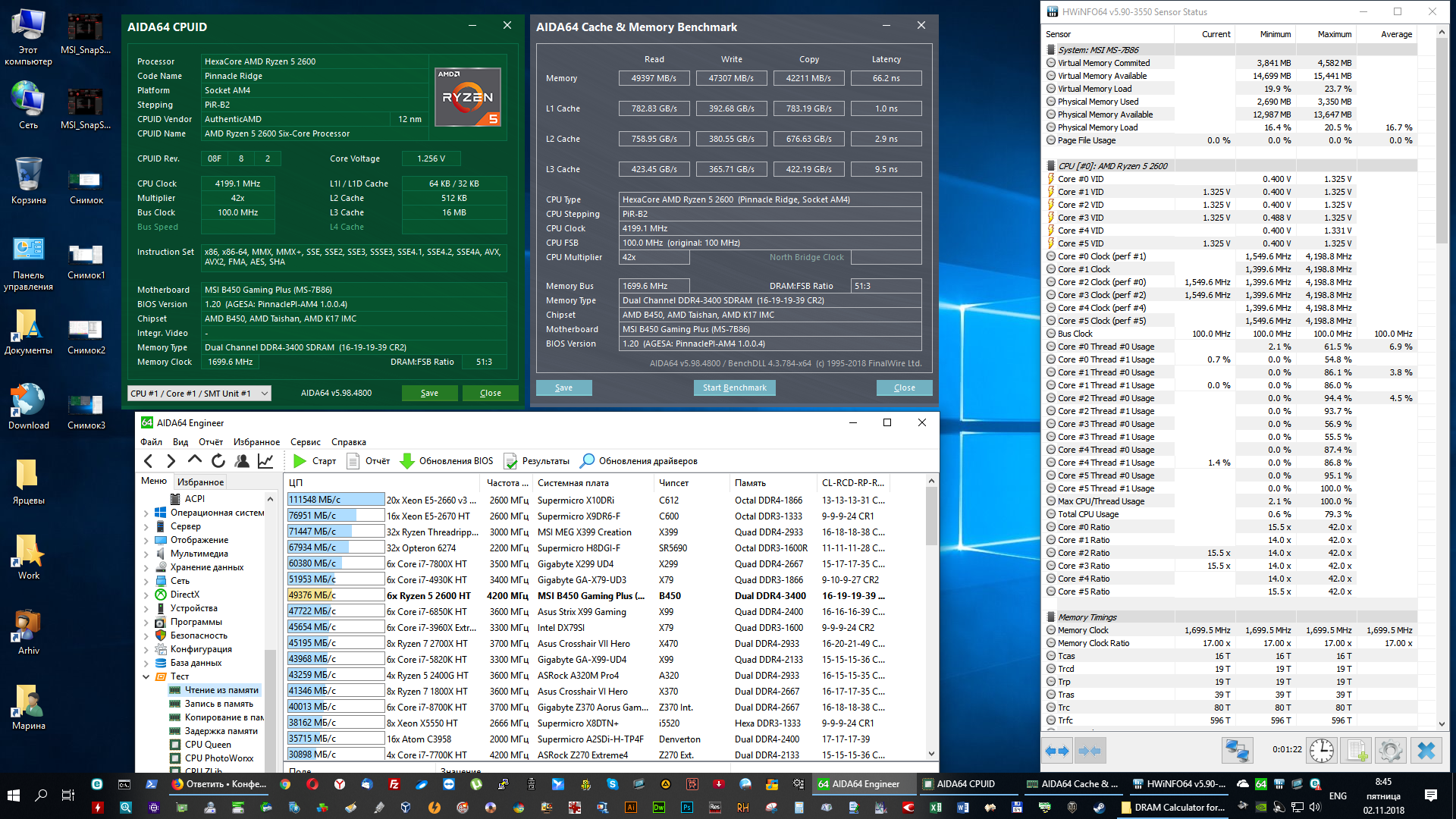Switch to the Избранное tab
The height and width of the screenshot is (819, 1456).
click(200, 482)
